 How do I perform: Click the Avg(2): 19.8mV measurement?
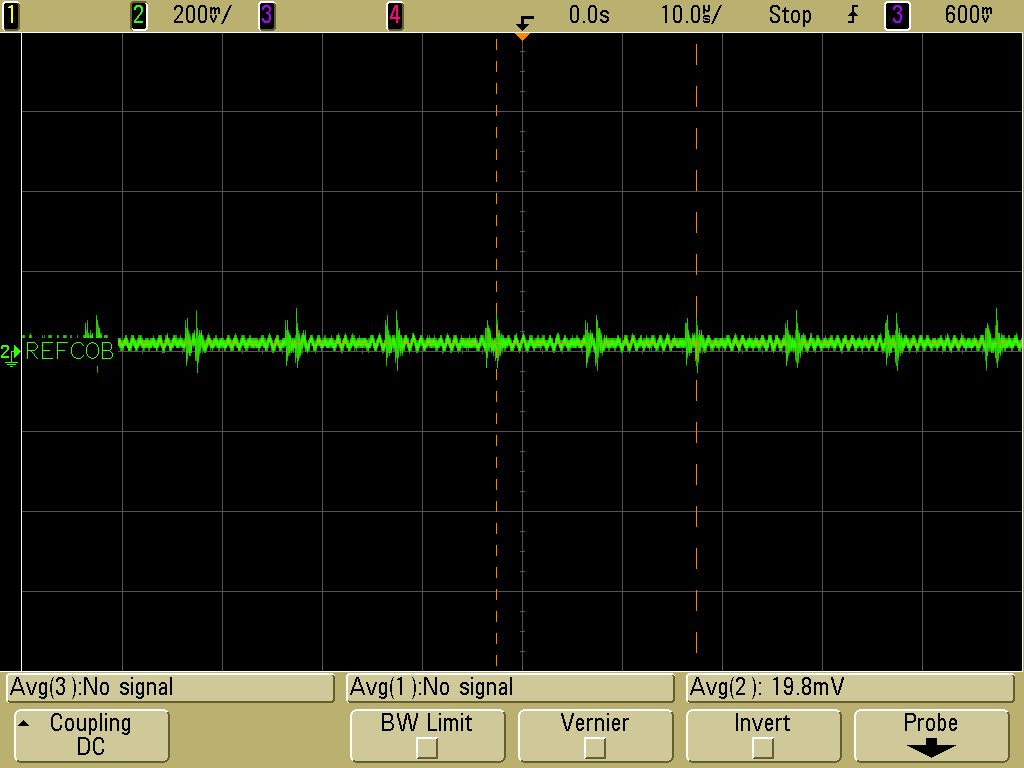850,688
